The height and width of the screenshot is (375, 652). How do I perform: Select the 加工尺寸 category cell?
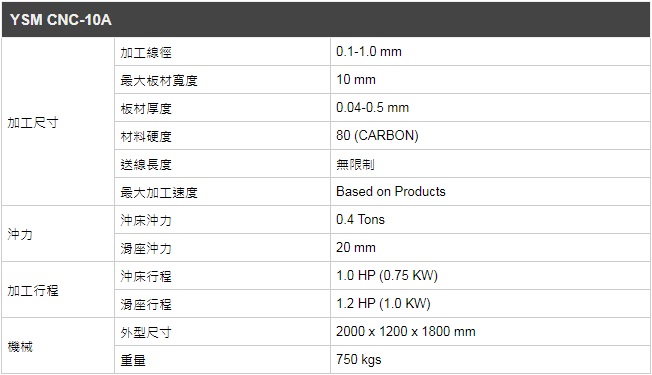[x=58, y=122]
